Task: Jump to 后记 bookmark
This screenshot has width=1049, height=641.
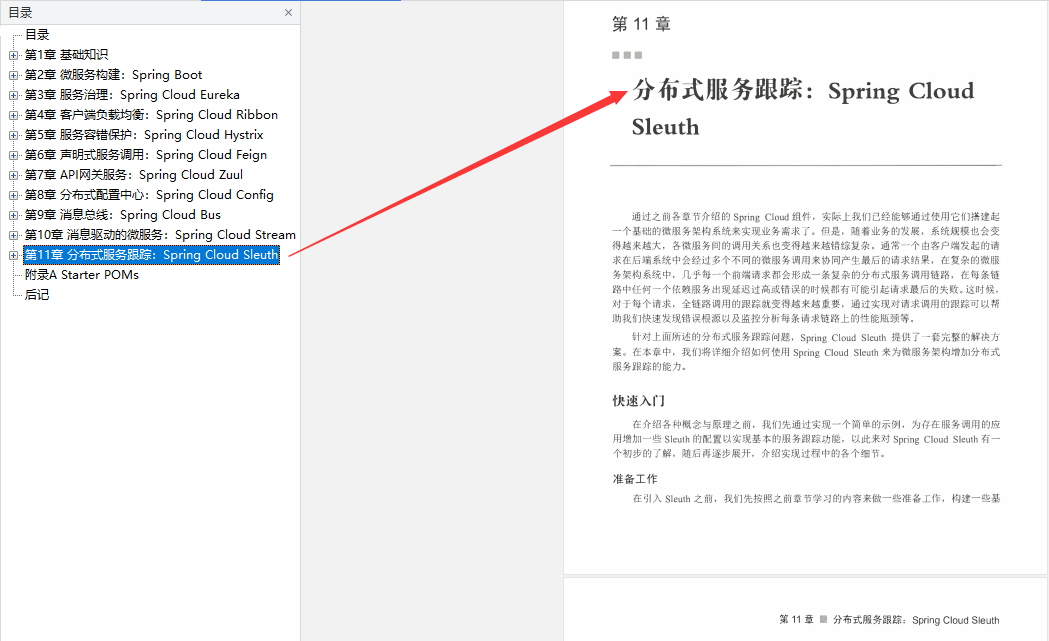Action: [x=37, y=295]
